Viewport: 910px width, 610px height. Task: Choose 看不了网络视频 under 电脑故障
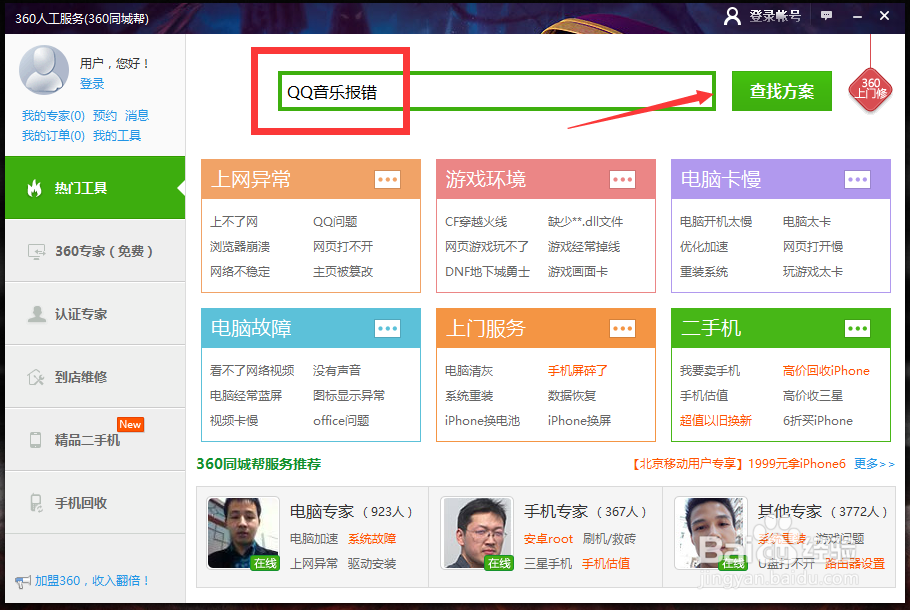pos(252,370)
